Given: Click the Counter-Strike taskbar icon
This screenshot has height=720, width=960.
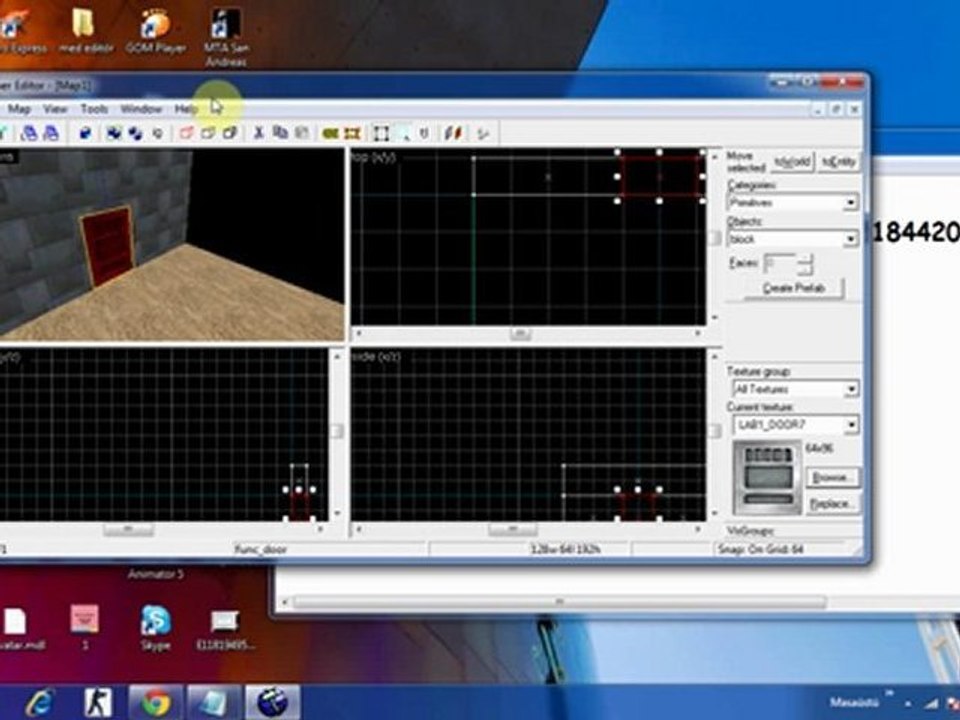Looking at the screenshot, I should coord(98,702).
